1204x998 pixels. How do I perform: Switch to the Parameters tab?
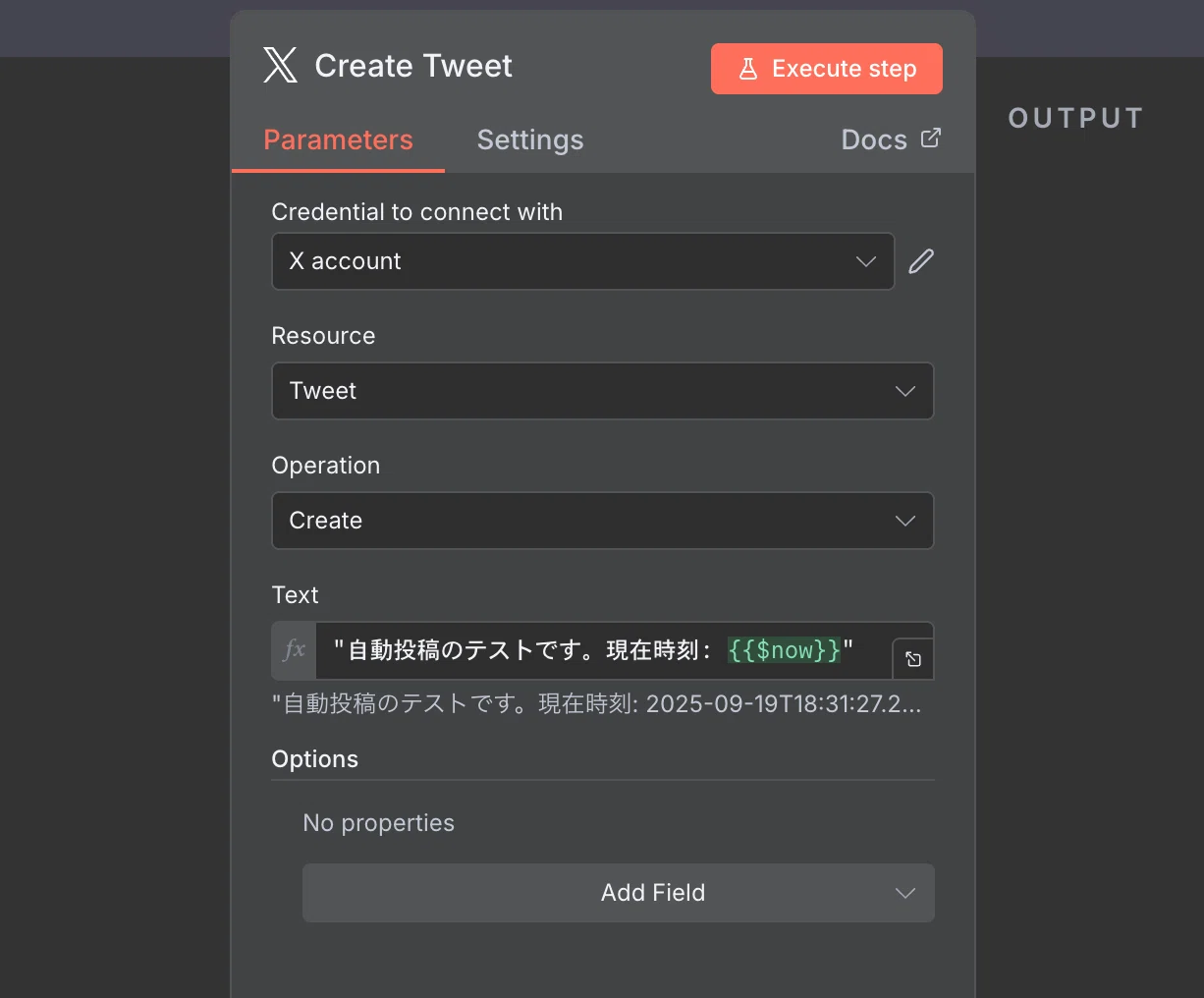[338, 140]
